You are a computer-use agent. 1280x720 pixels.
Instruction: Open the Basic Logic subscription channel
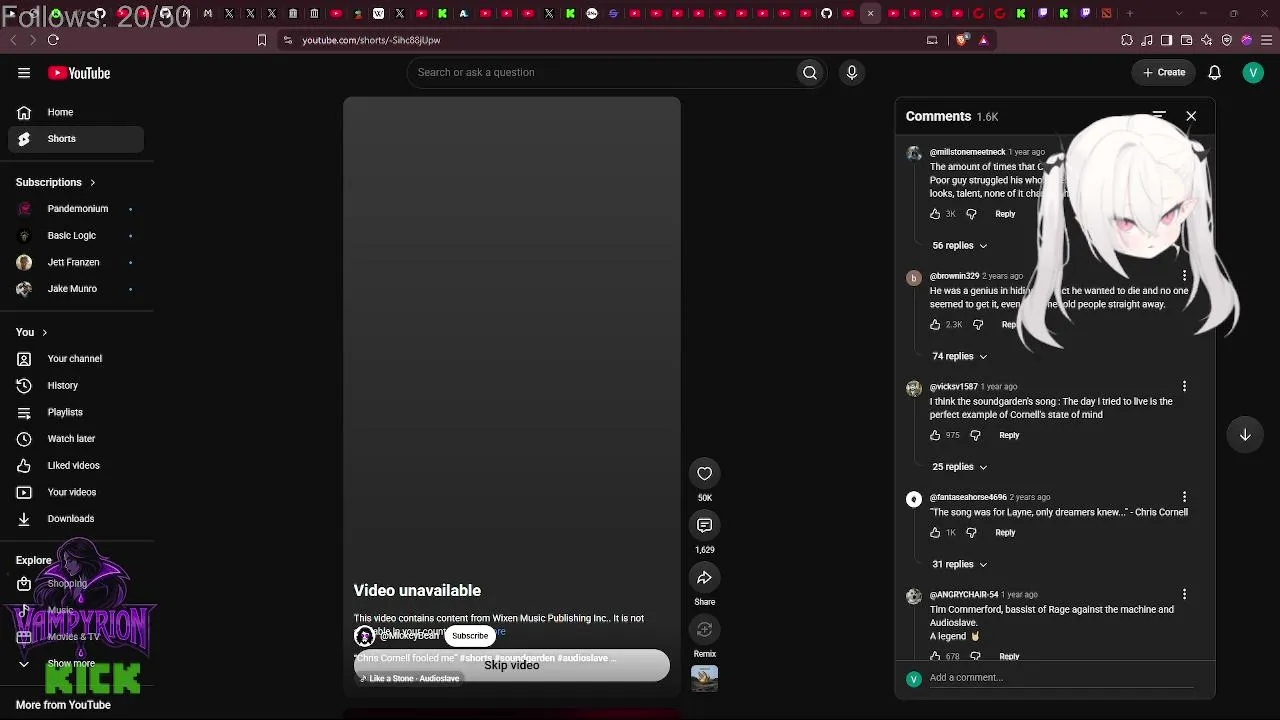pyautogui.click(x=76, y=236)
